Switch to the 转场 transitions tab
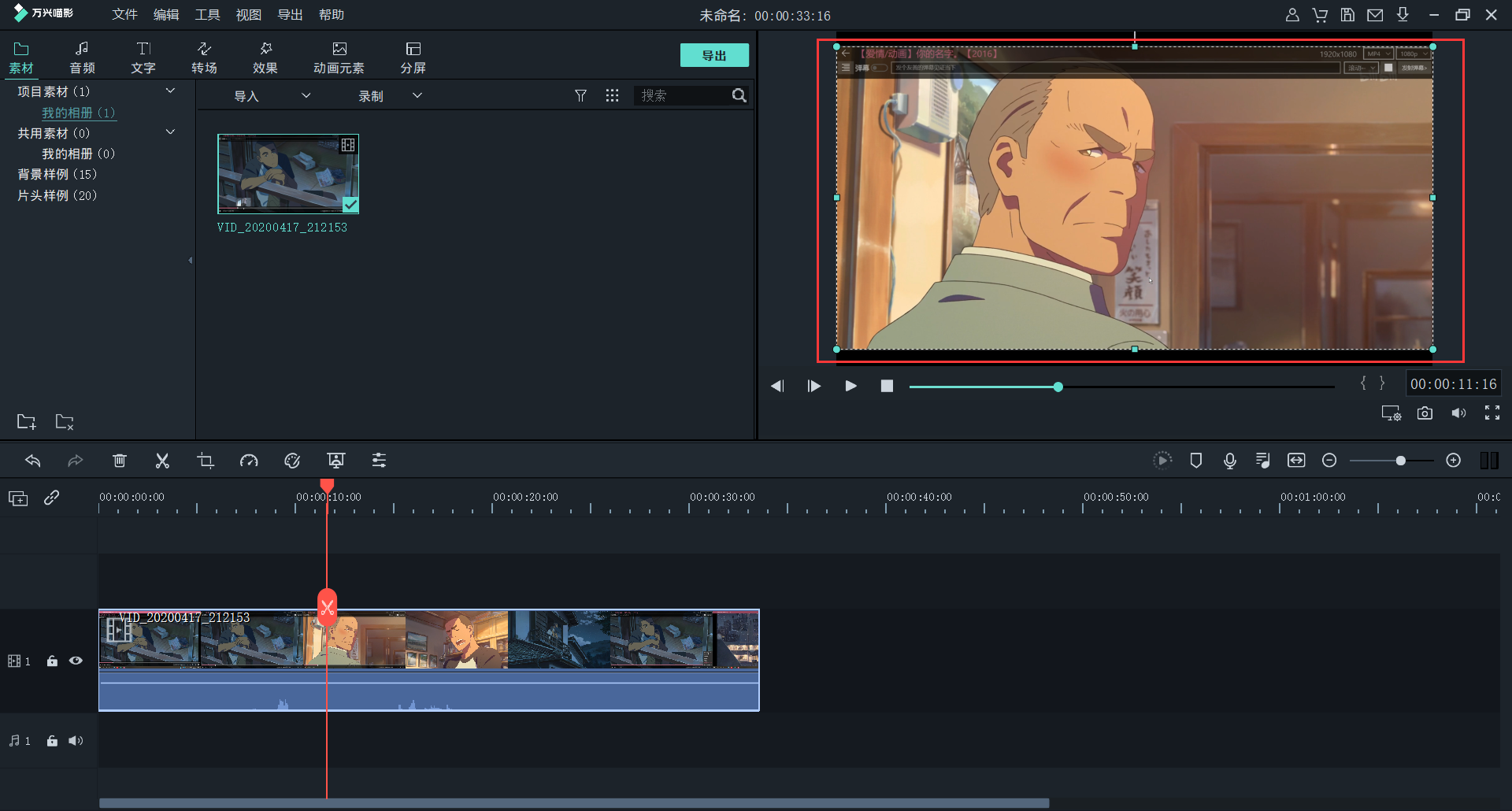 pyautogui.click(x=204, y=57)
